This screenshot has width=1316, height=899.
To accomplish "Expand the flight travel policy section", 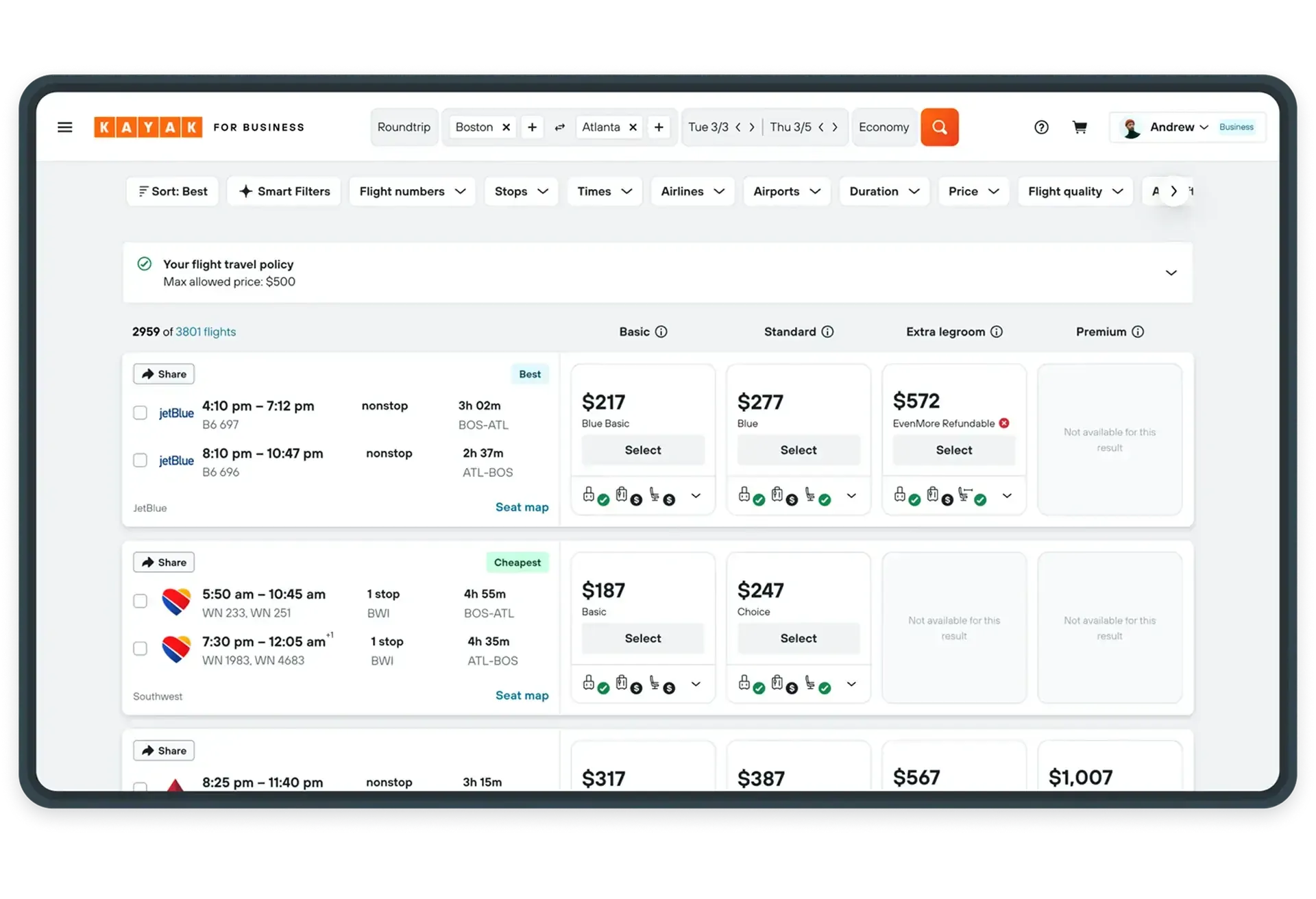I will [1171, 272].
